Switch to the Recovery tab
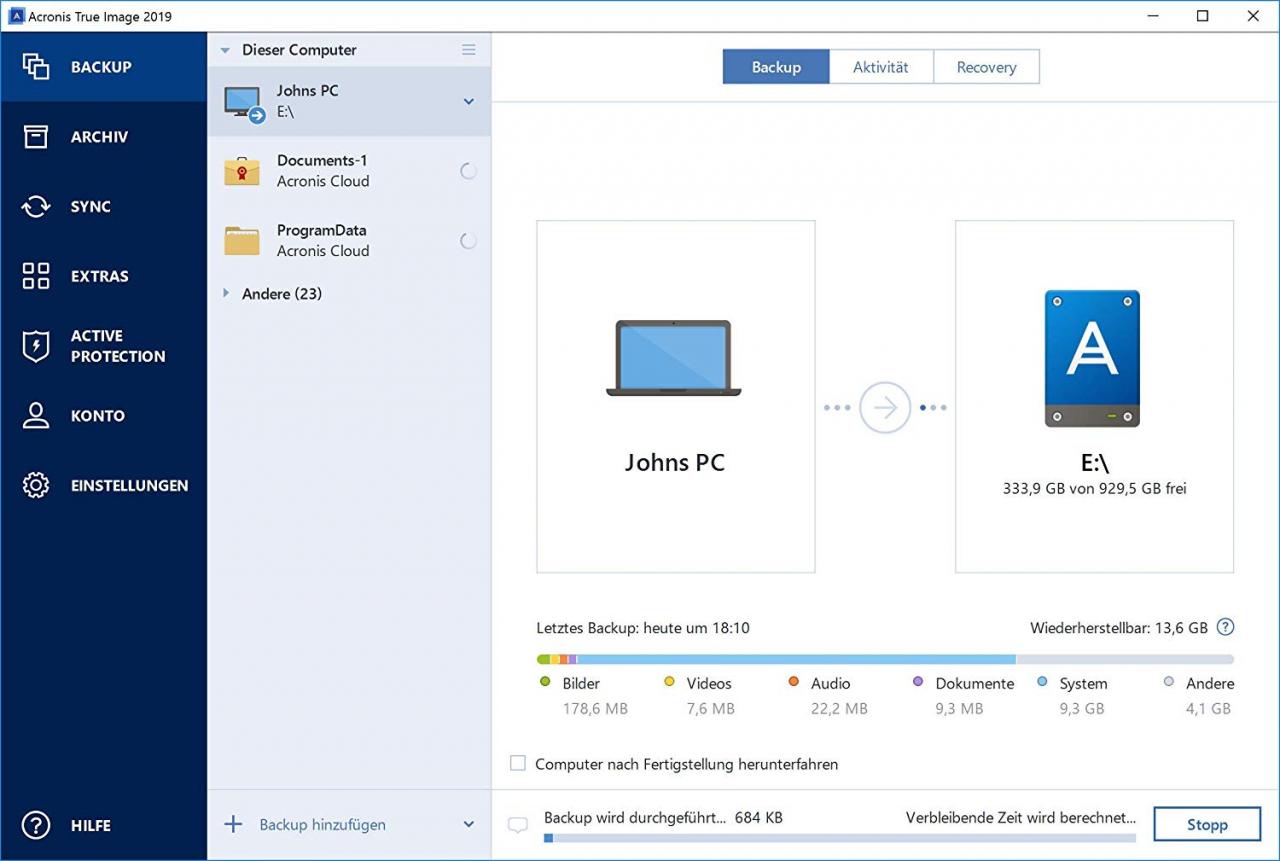Screen dimensions: 1280x861 986,66
